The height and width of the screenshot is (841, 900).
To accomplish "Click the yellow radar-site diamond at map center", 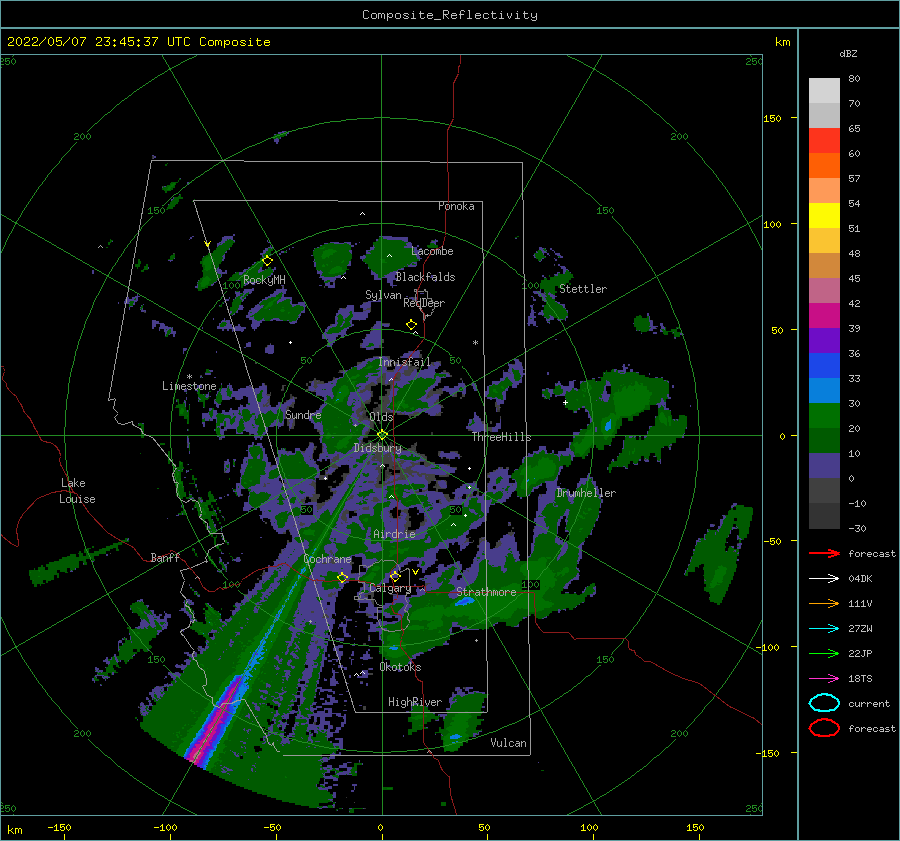I will tap(382, 435).
